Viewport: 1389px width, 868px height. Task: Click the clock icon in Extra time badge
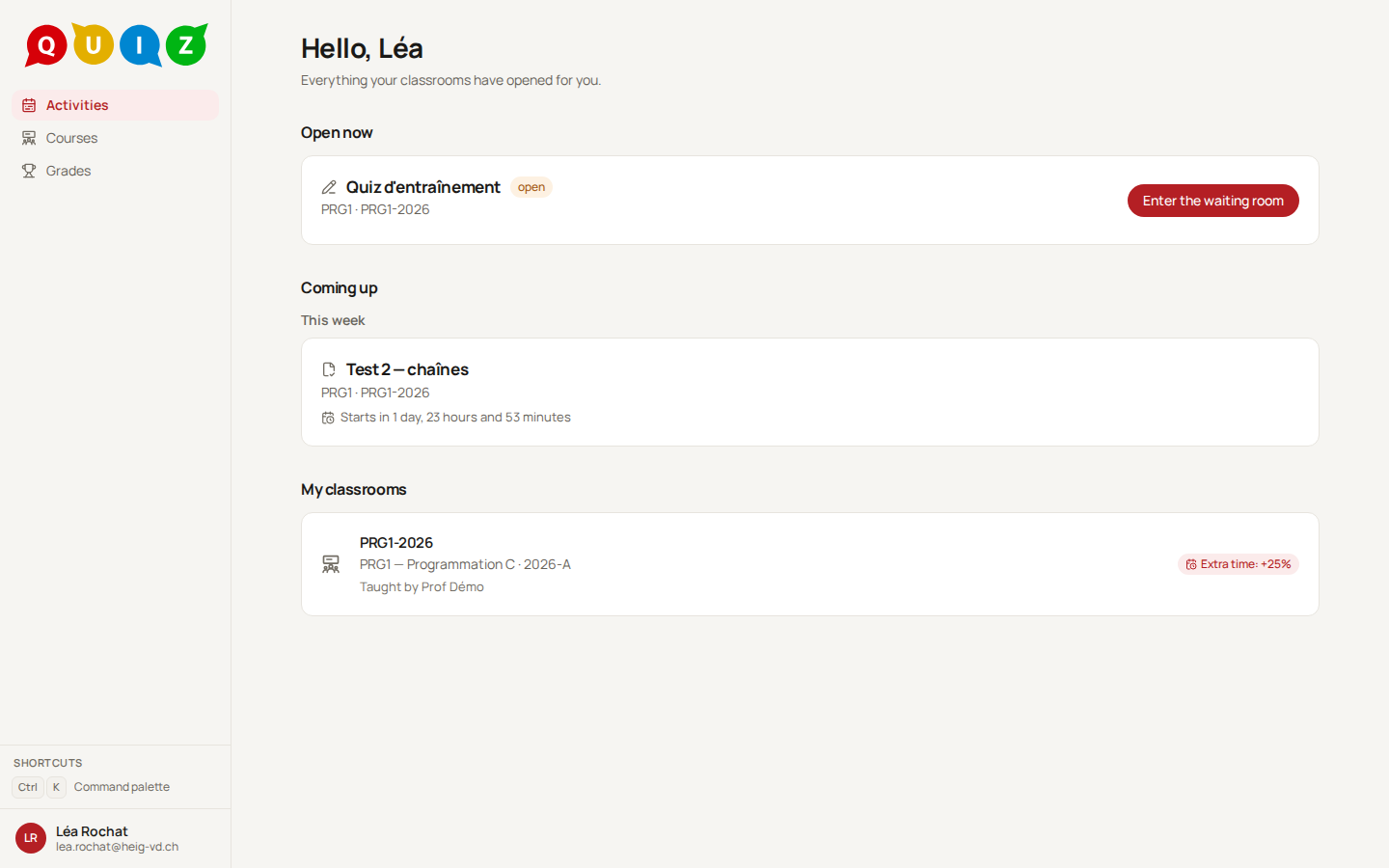[x=1191, y=564]
